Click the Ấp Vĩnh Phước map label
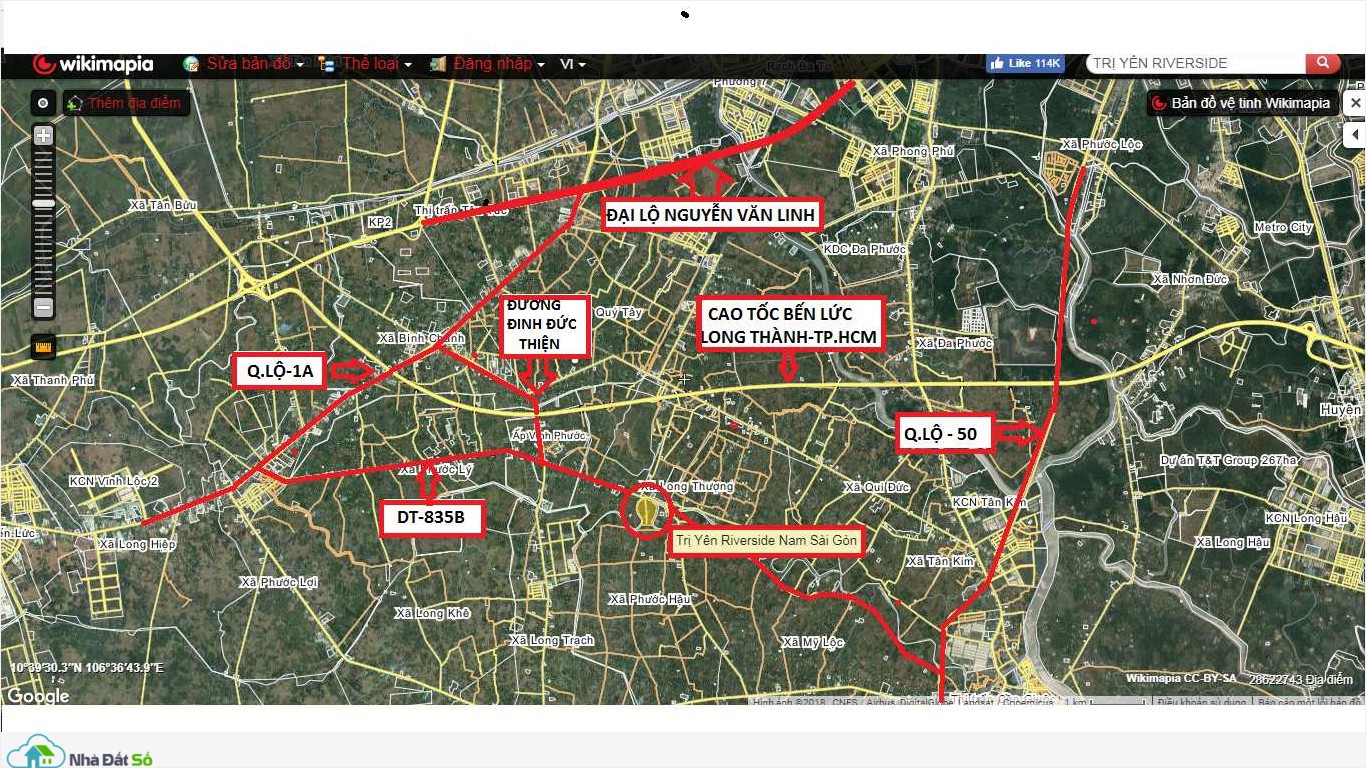The height and width of the screenshot is (768, 1366). pyautogui.click(x=549, y=436)
